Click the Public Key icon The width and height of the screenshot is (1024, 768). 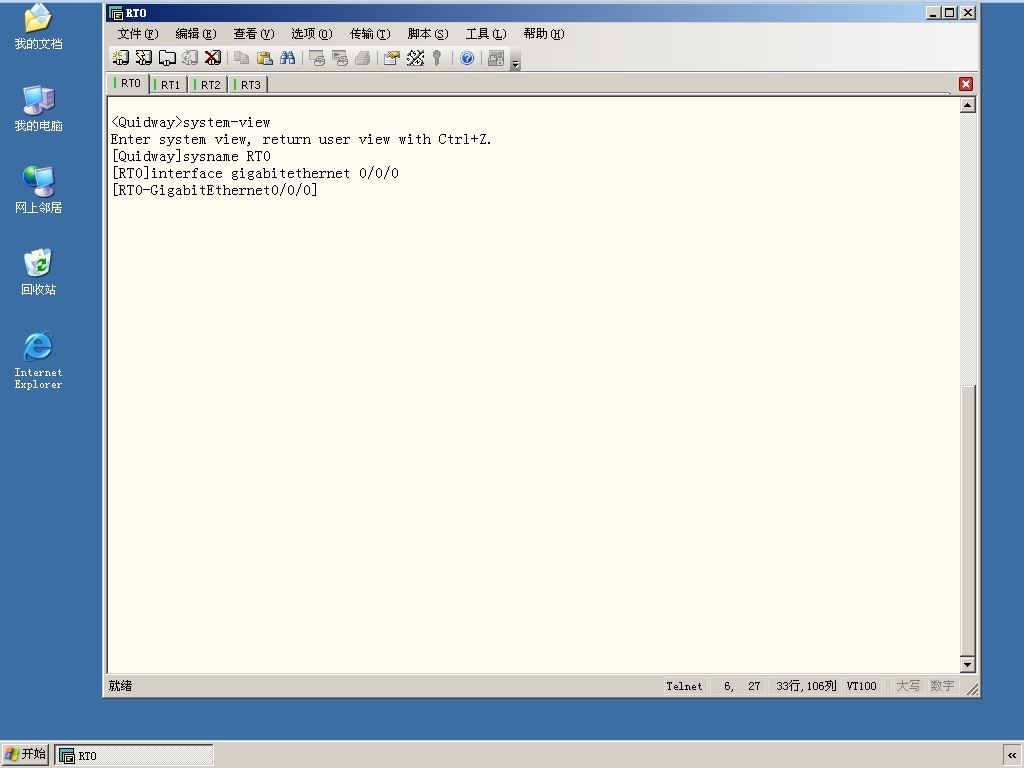[x=438, y=58]
